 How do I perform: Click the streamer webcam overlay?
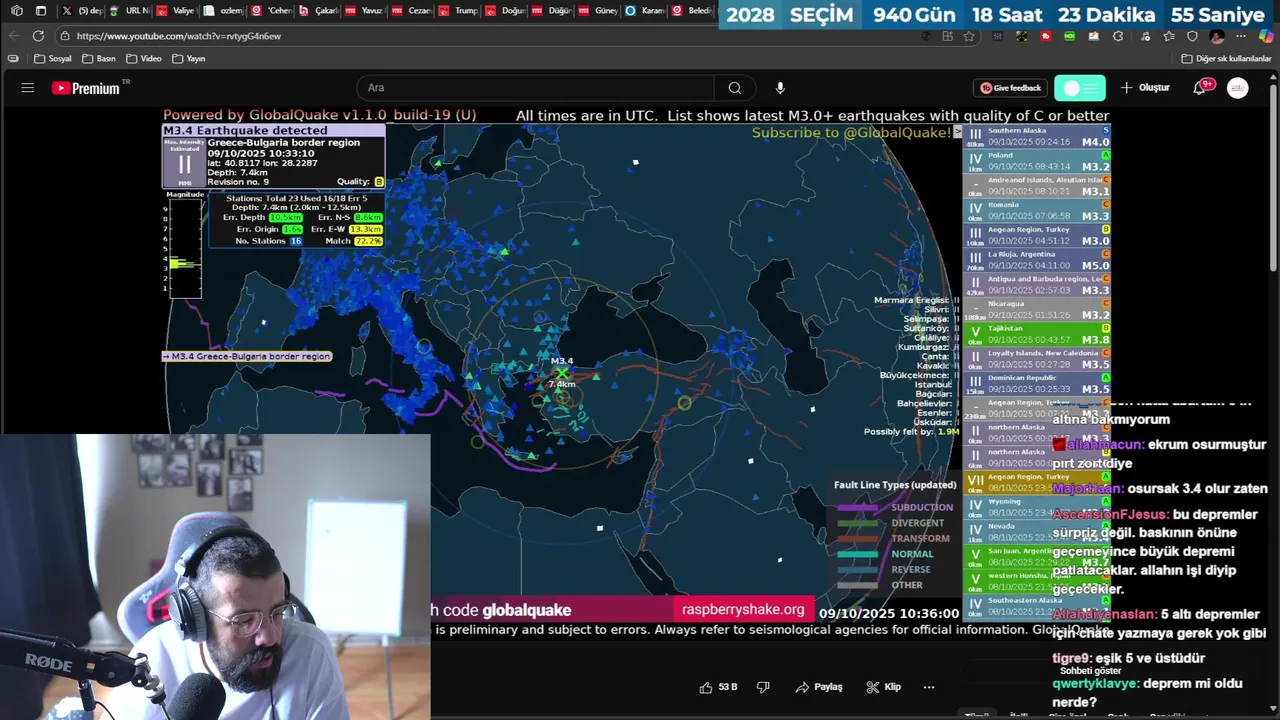tap(215, 577)
